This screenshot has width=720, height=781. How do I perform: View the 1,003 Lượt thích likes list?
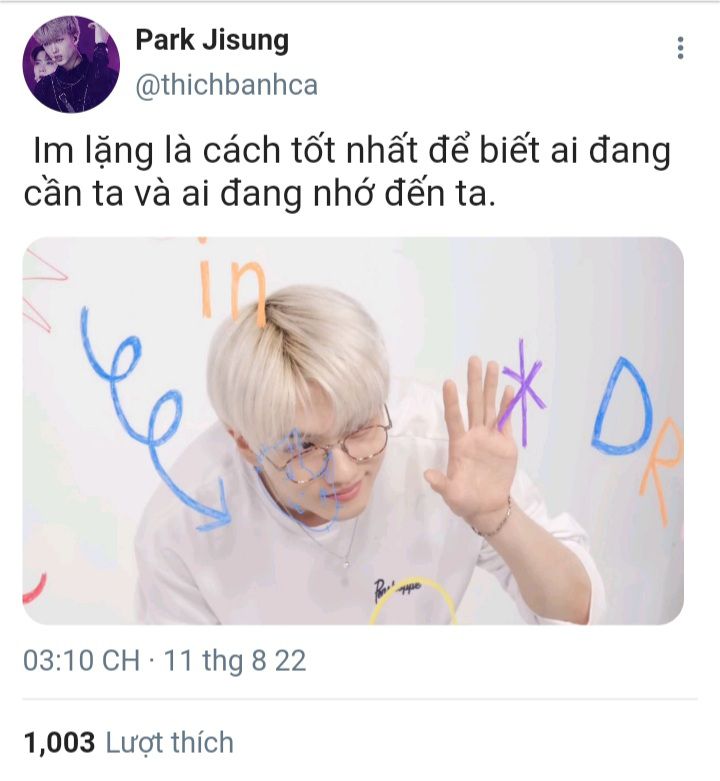tap(128, 742)
